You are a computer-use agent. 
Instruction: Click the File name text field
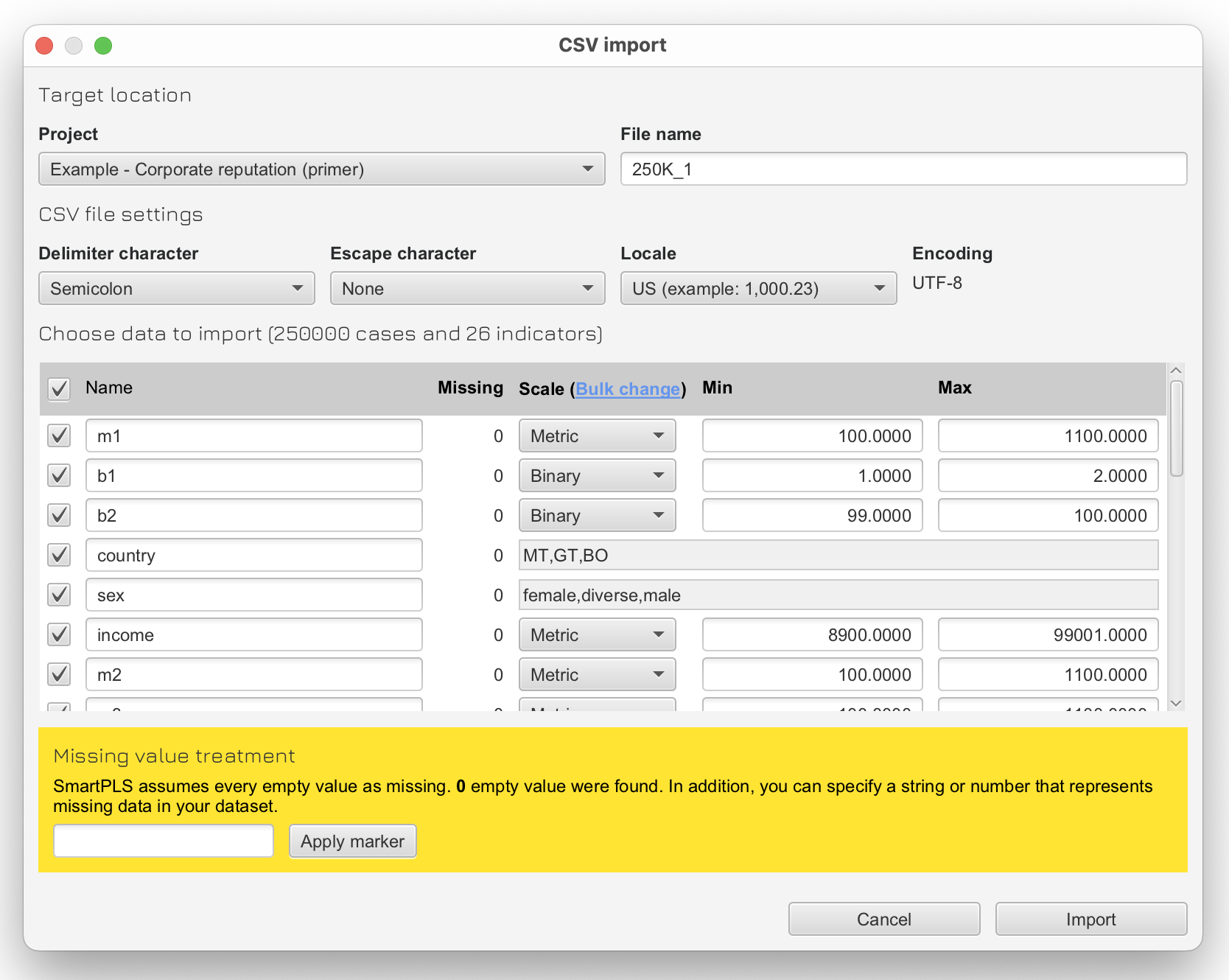[903, 169]
